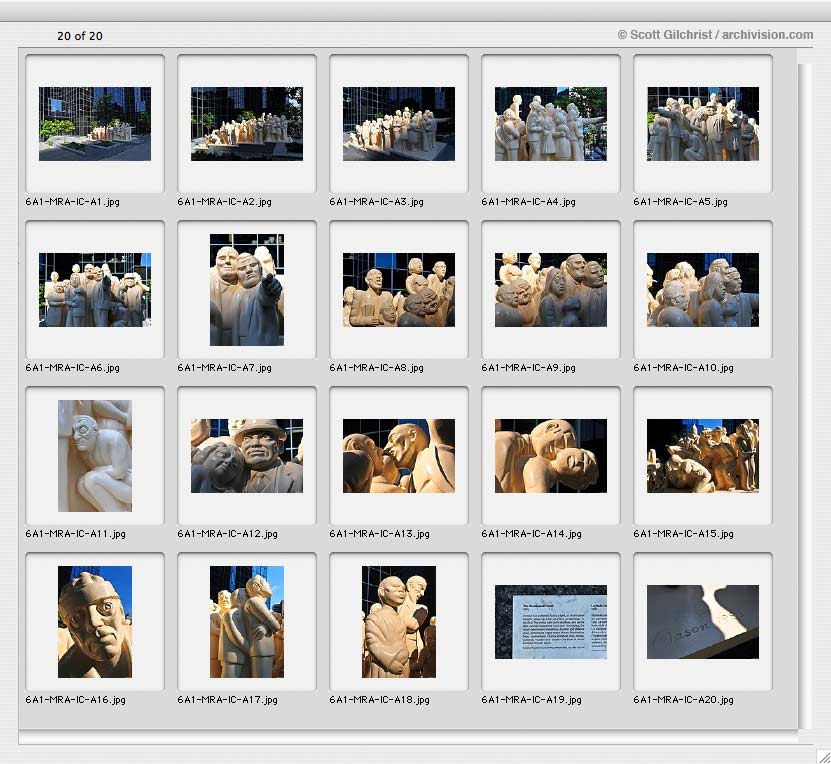831x764 pixels.
Task: Click file name 6A1-MRA-IC-A20.jpg
Action: point(684,700)
